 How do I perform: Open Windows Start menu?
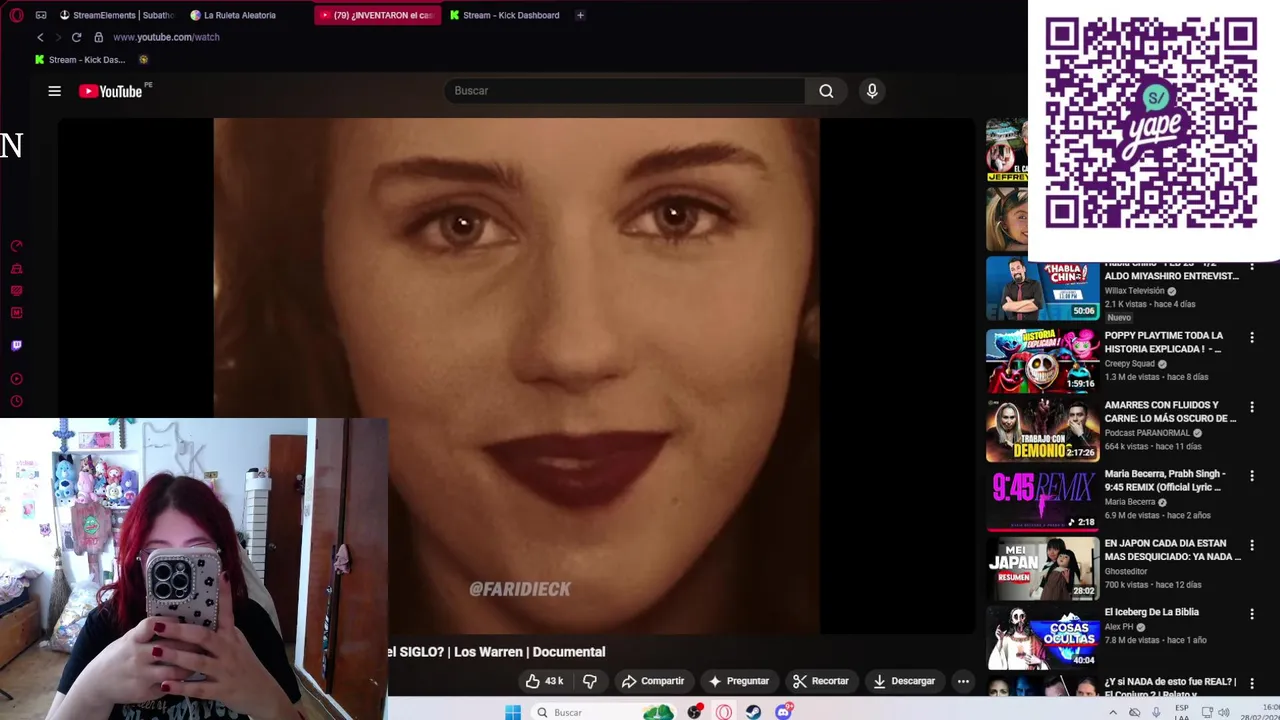tap(513, 712)
